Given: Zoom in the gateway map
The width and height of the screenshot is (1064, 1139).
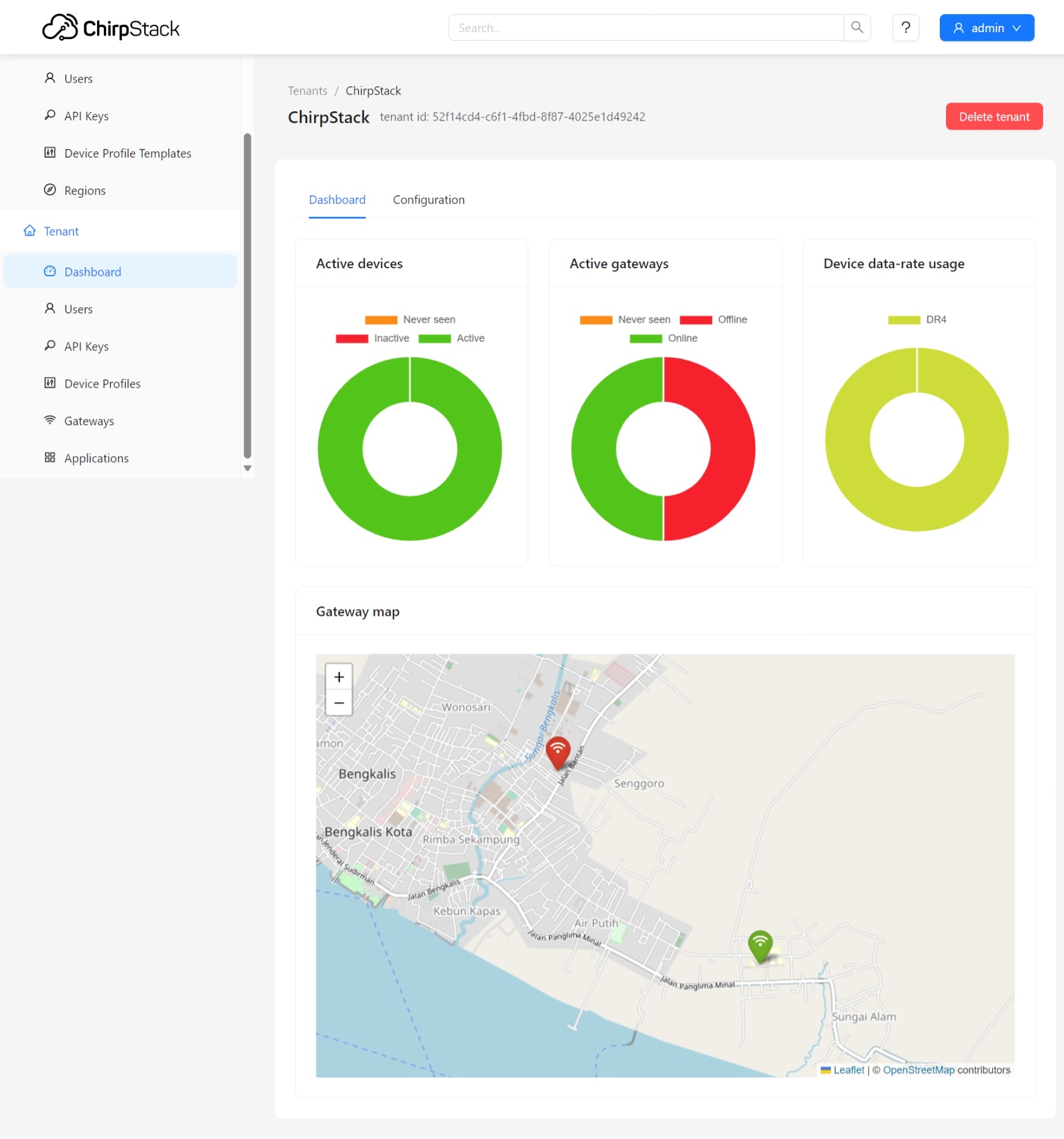Looking at the screenshot, I should click(x=339, y=677).
